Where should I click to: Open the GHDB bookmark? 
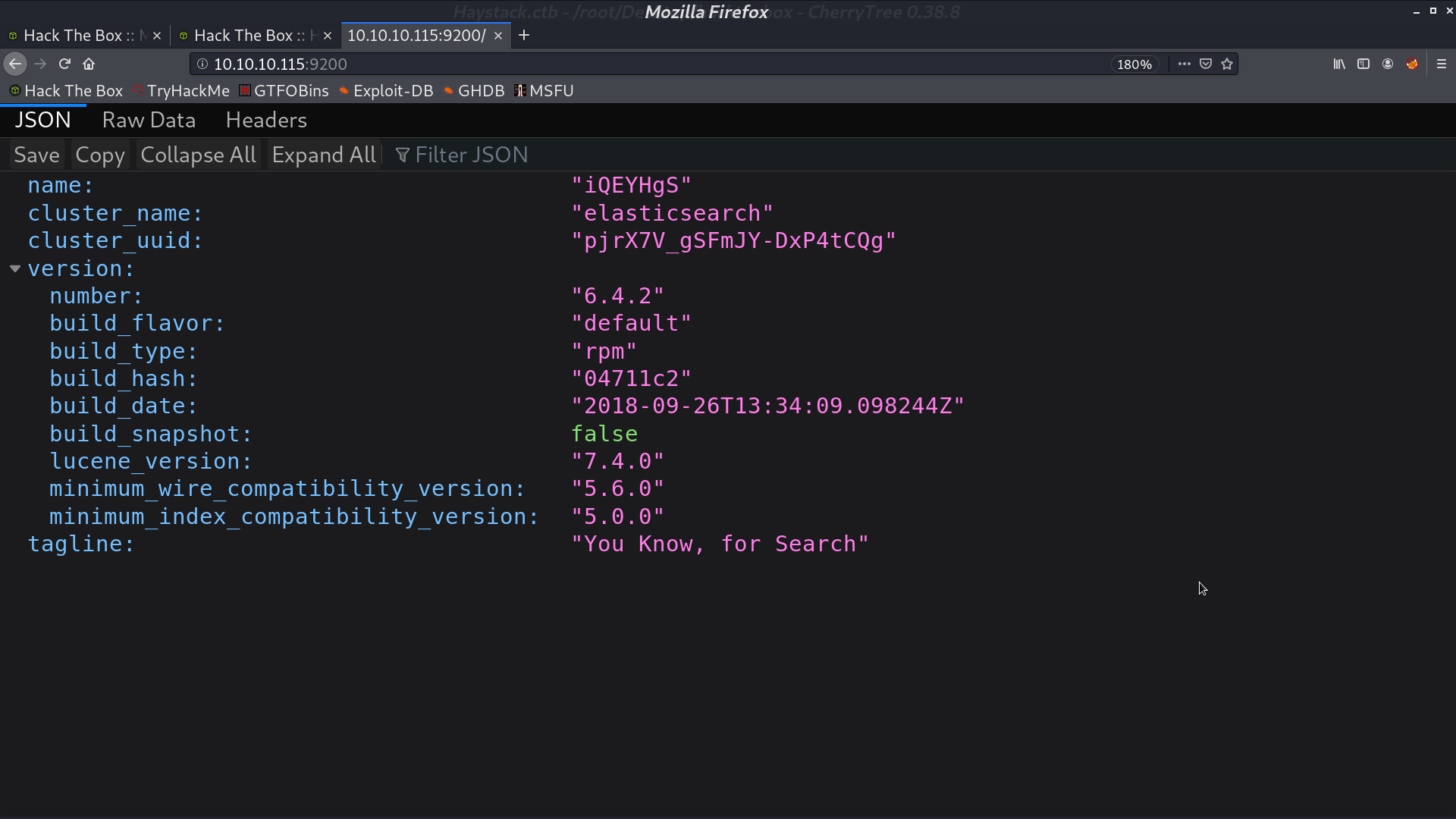tap(474, 91)
